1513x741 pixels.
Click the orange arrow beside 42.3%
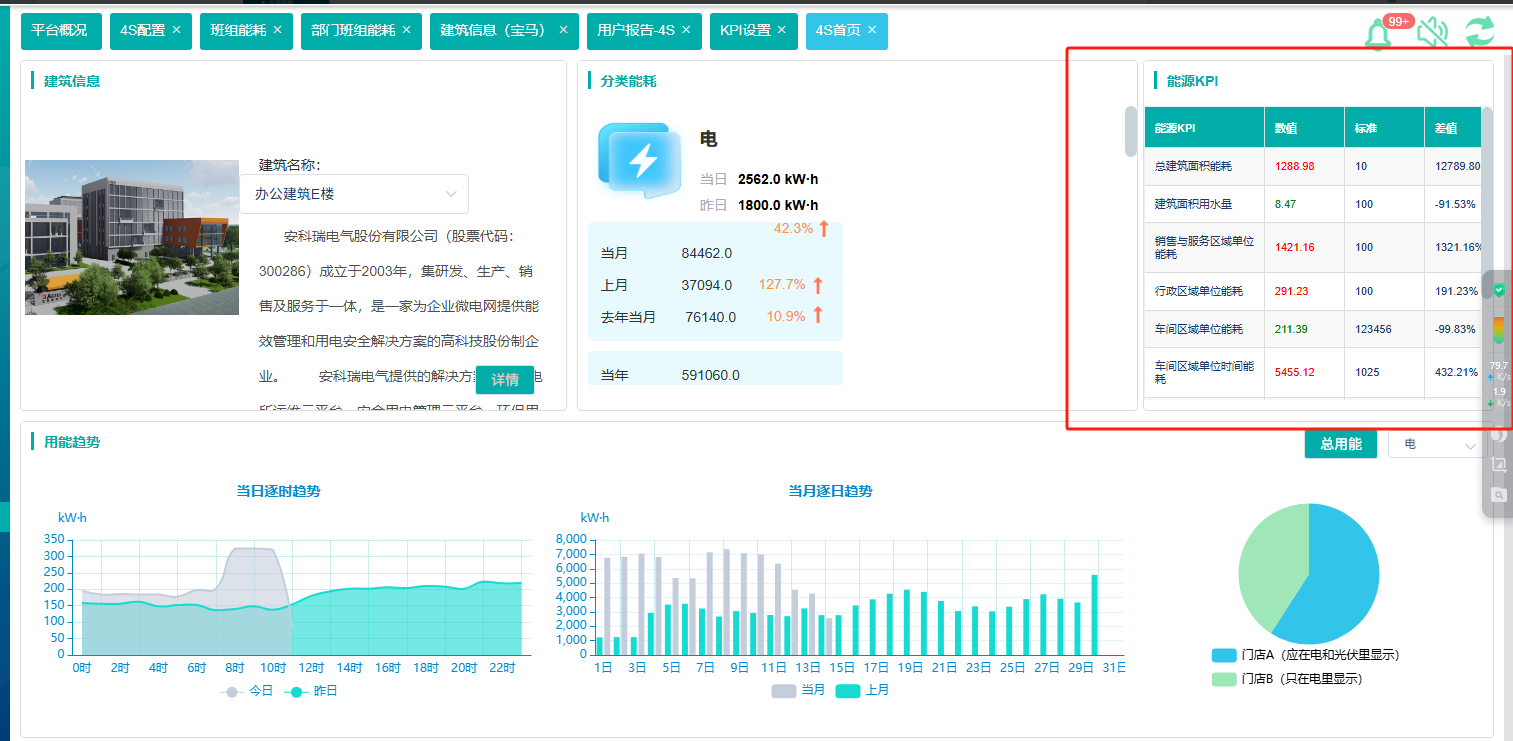coord(824,228)
